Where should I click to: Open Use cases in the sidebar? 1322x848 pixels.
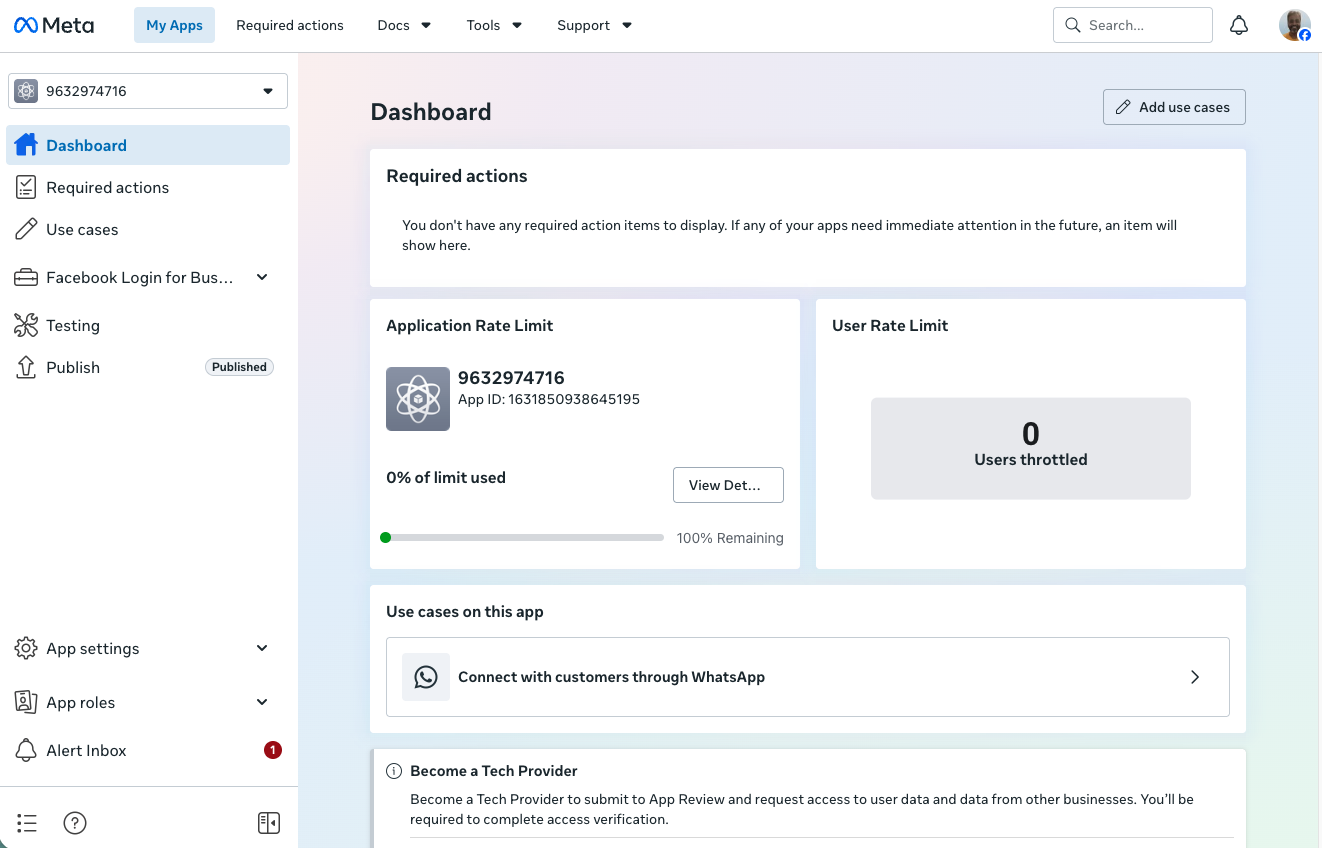[148, 229]
